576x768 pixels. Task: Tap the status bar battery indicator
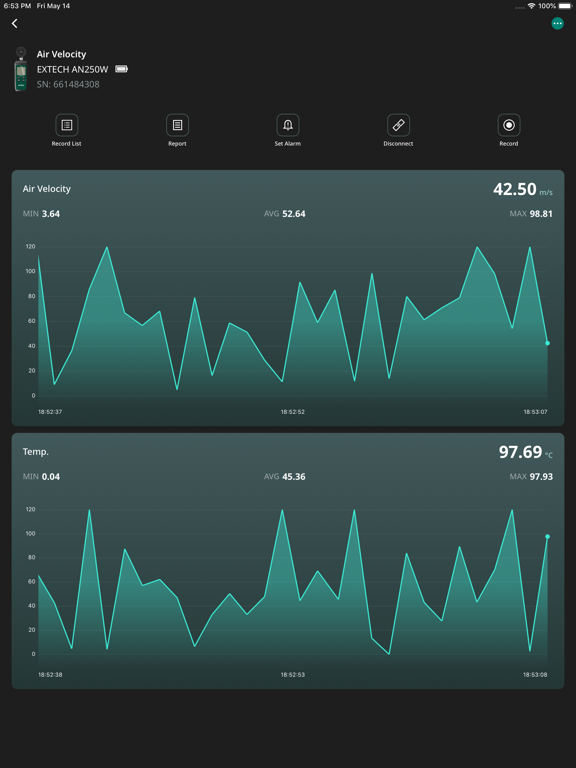coord(565,6)
